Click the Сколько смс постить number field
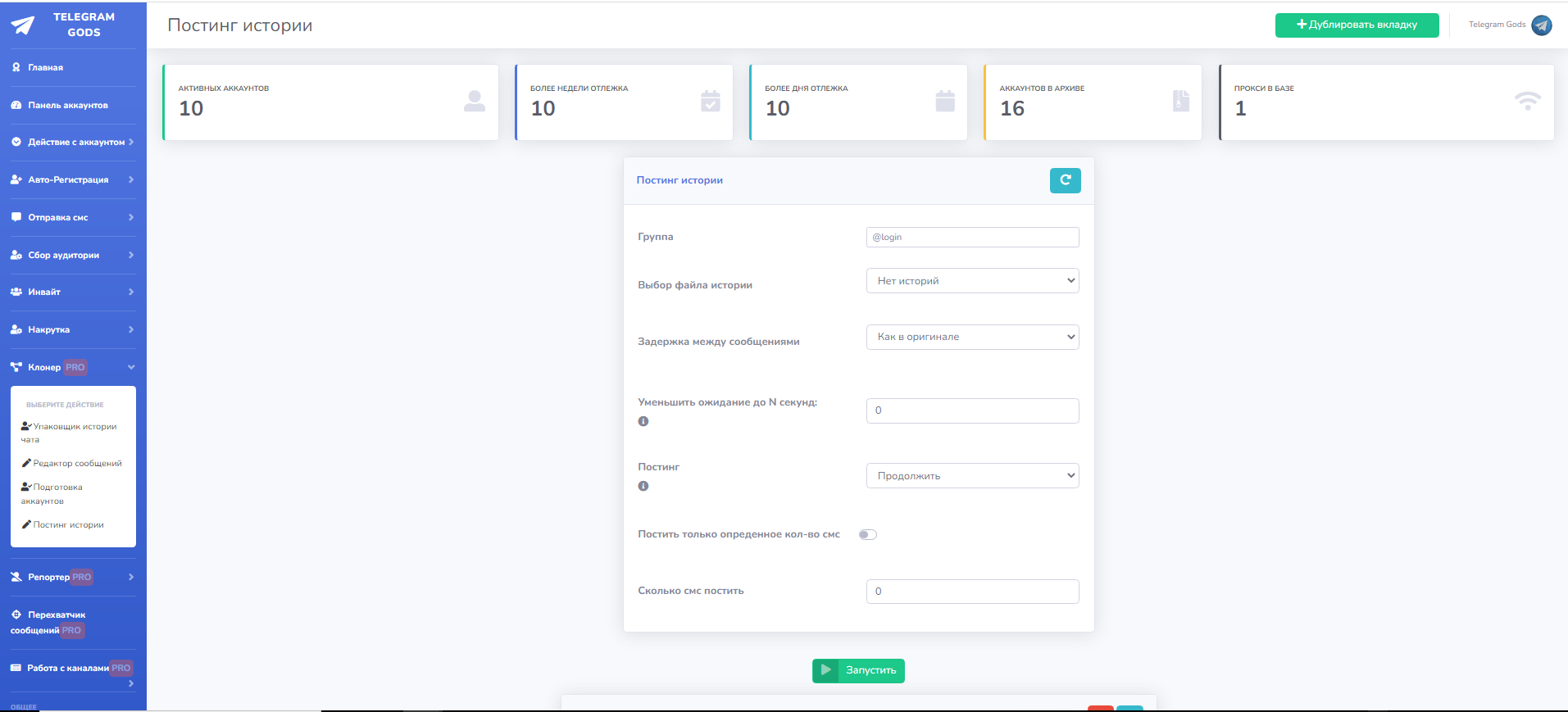This screenshot has height=712, width=1568. [973, 592]
